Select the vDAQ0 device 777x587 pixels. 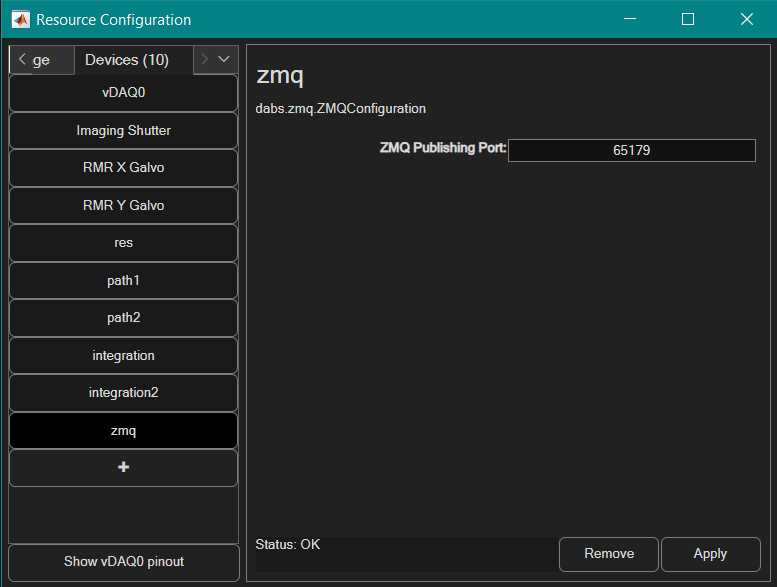(x=123, y=93)
